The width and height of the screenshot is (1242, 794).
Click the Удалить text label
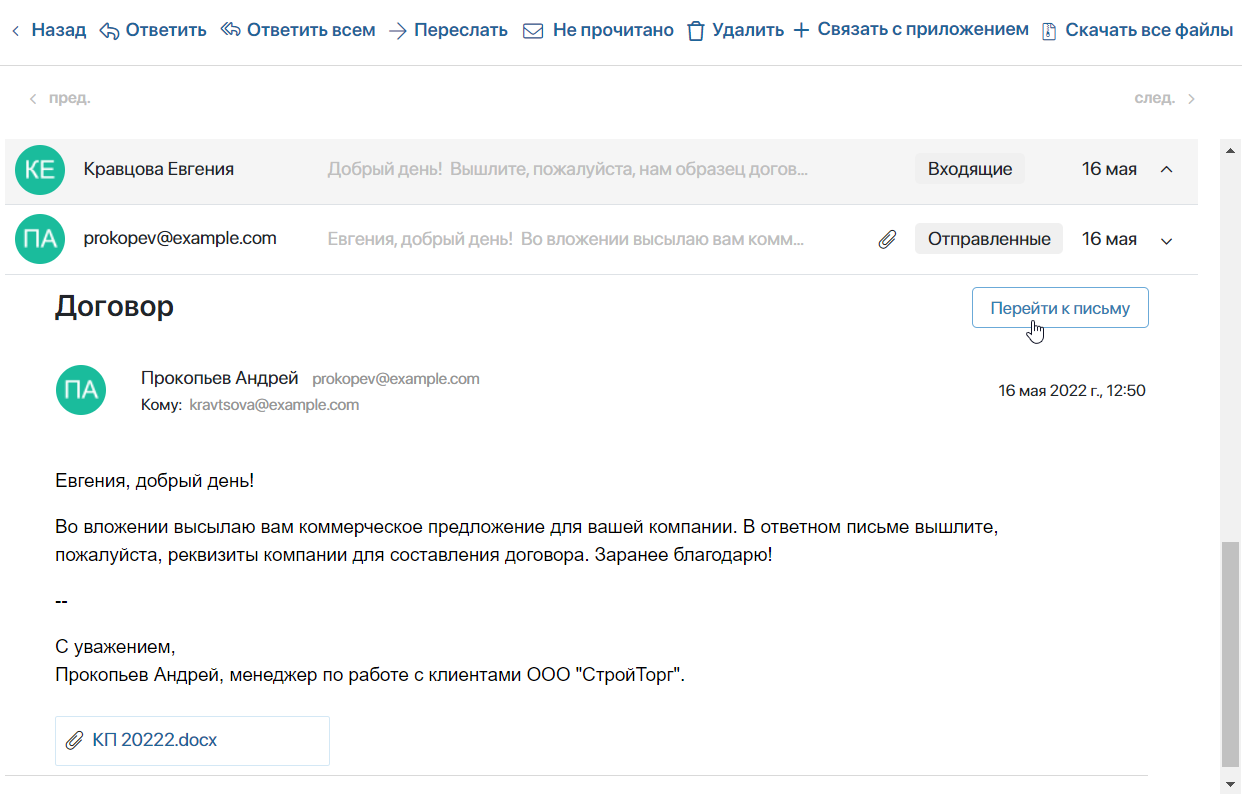748,30
